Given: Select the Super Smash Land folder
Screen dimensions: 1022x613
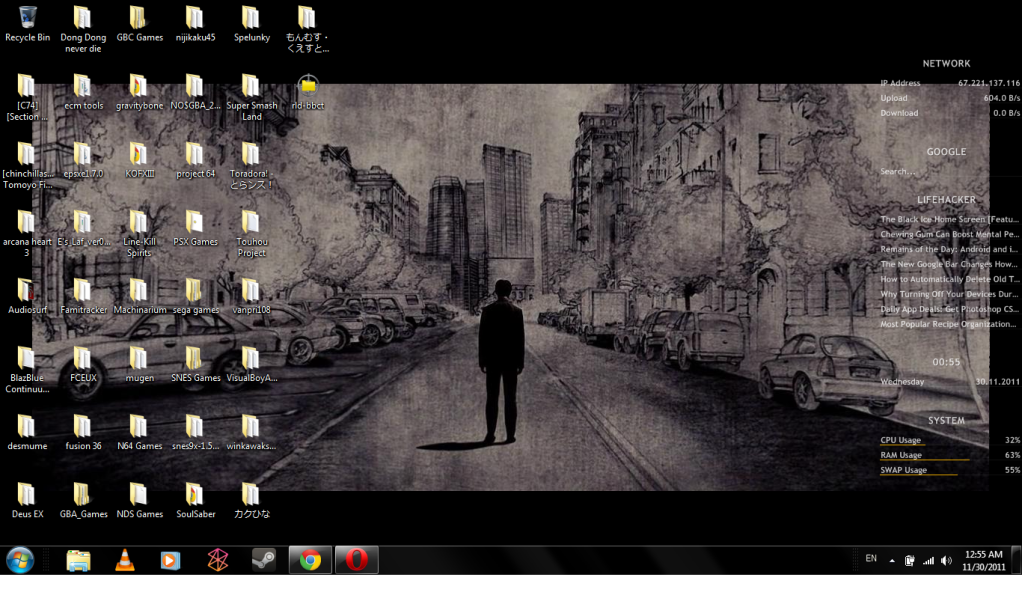Looking at the screenshot, I should click(252, 97).
